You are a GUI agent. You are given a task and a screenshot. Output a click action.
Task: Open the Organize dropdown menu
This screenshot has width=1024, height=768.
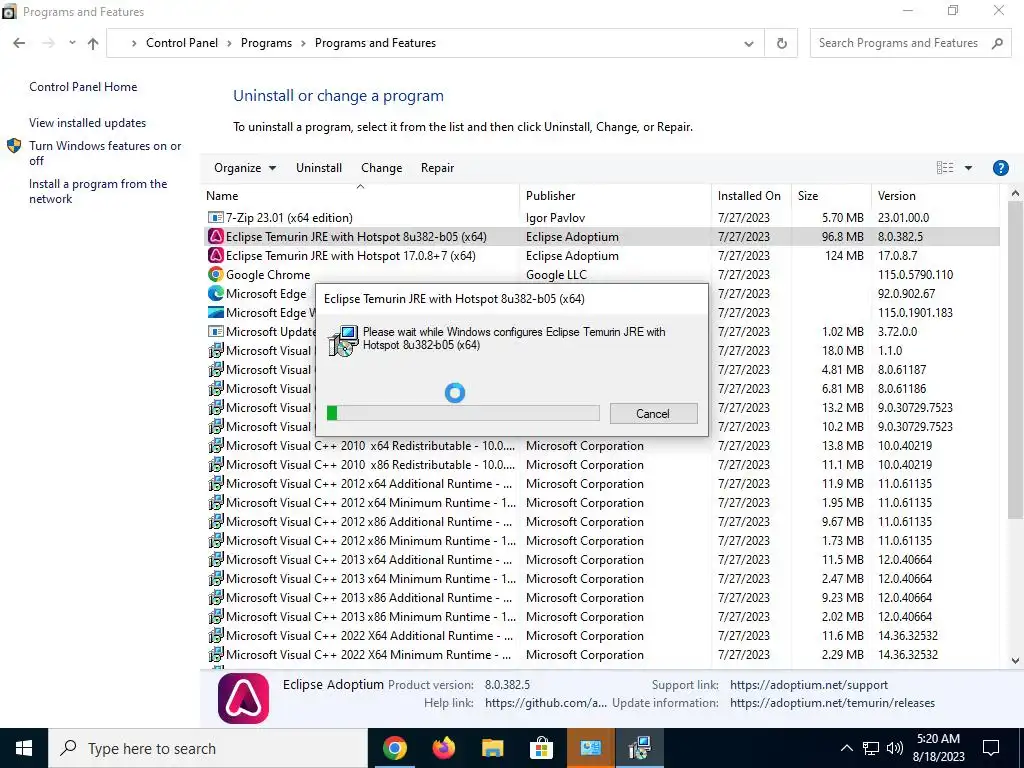tap(245, 168)
